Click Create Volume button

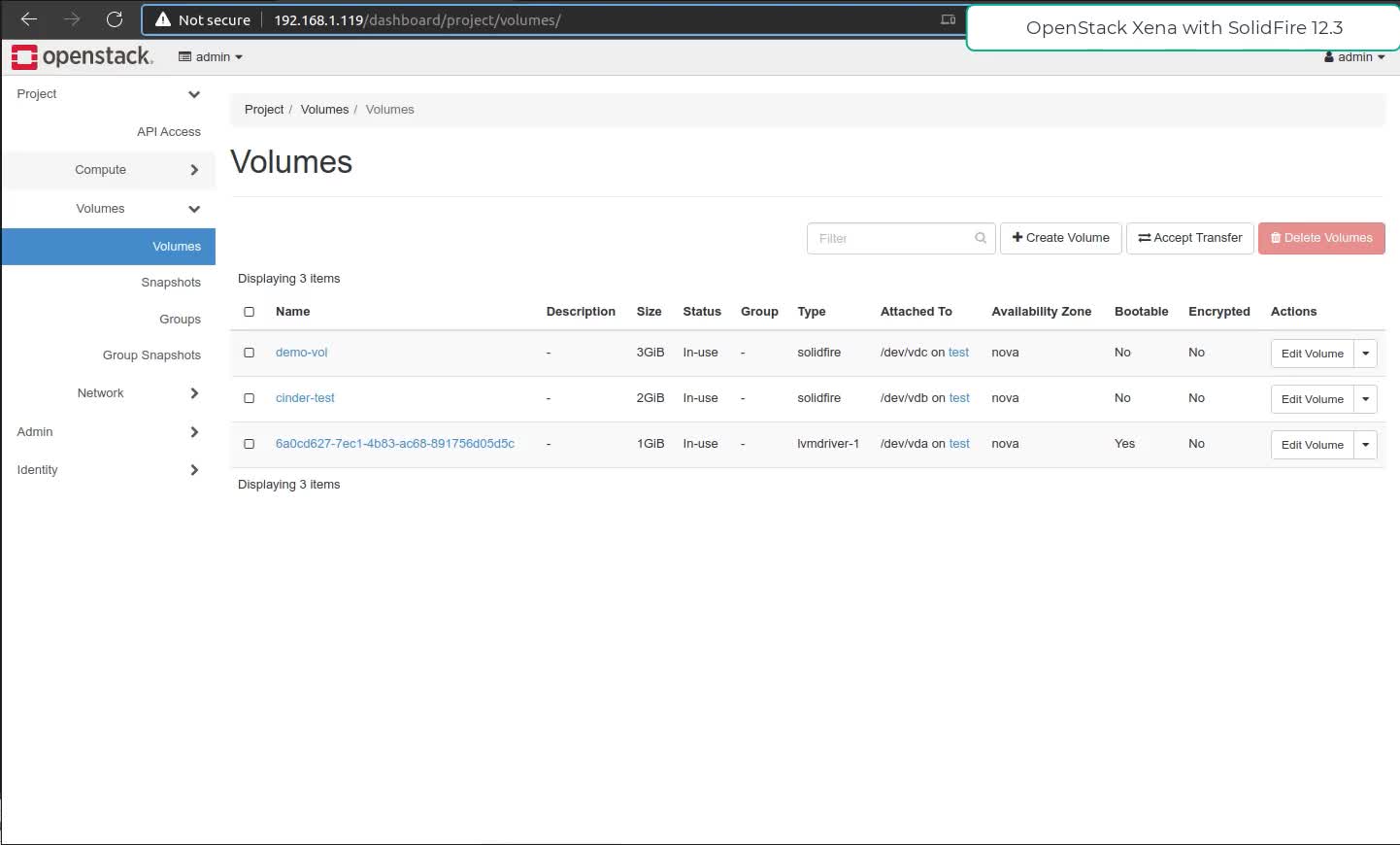1060,238
